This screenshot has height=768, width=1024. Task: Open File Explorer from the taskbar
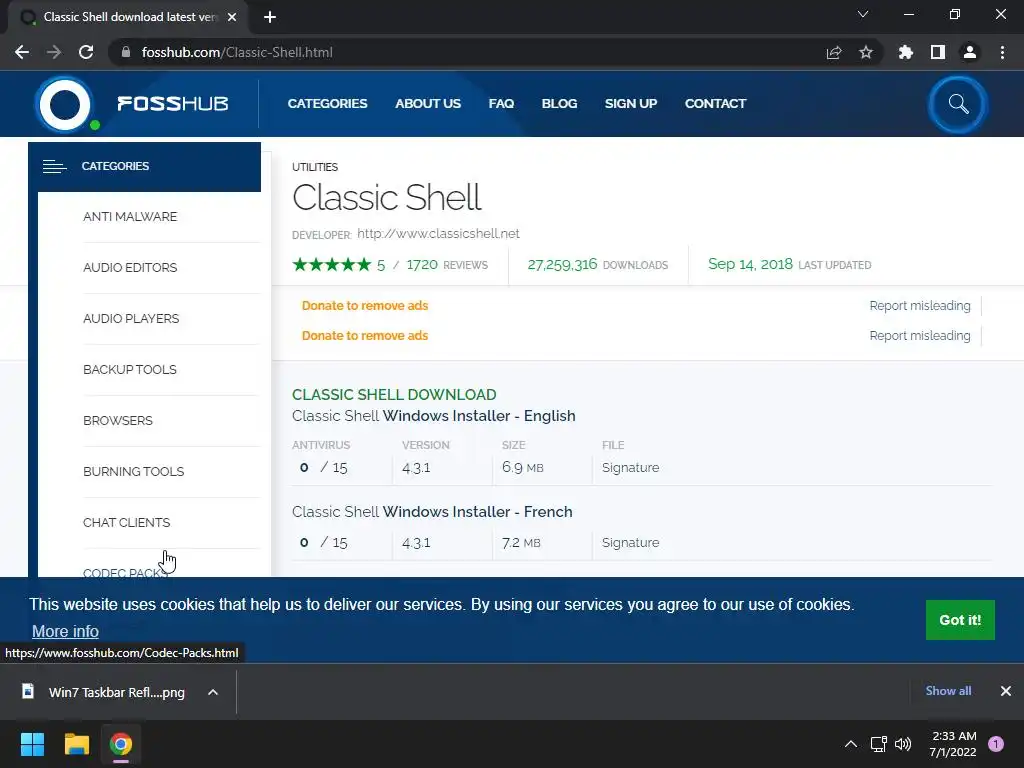pyautogui.click(x=76, y=744)
